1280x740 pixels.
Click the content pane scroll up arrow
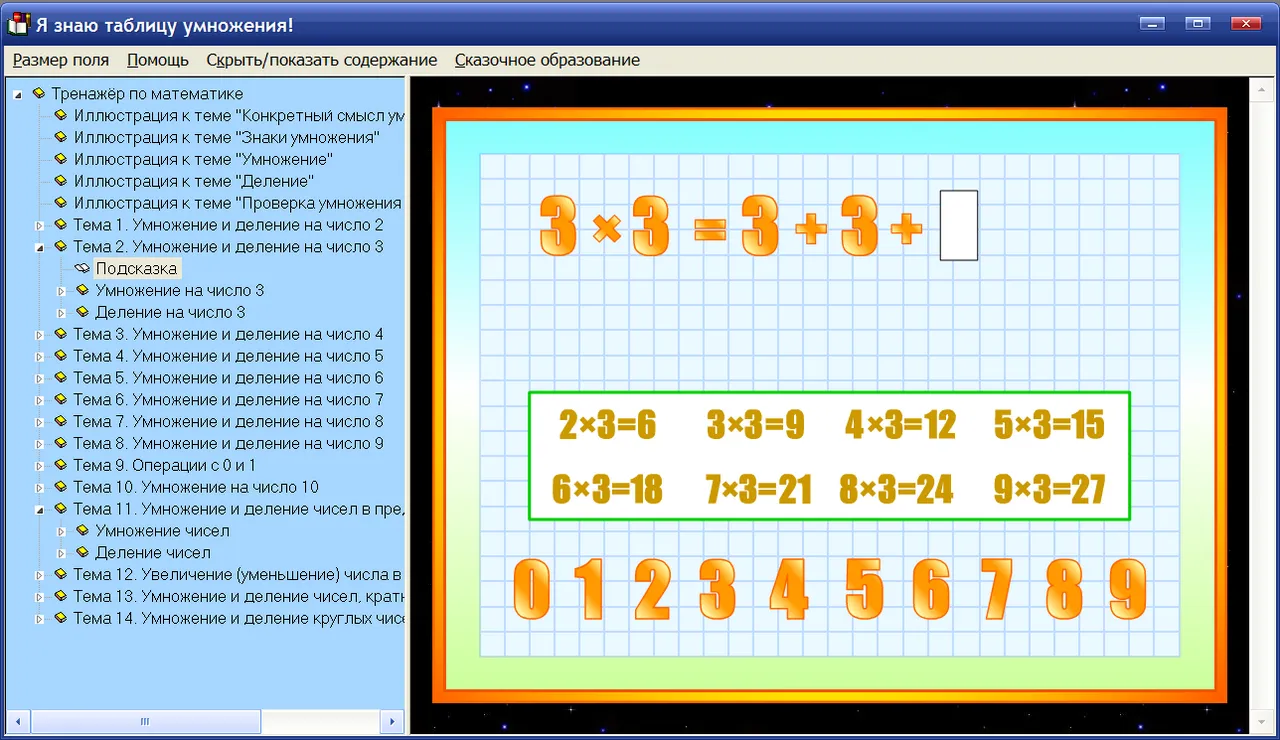point(1260,89)
